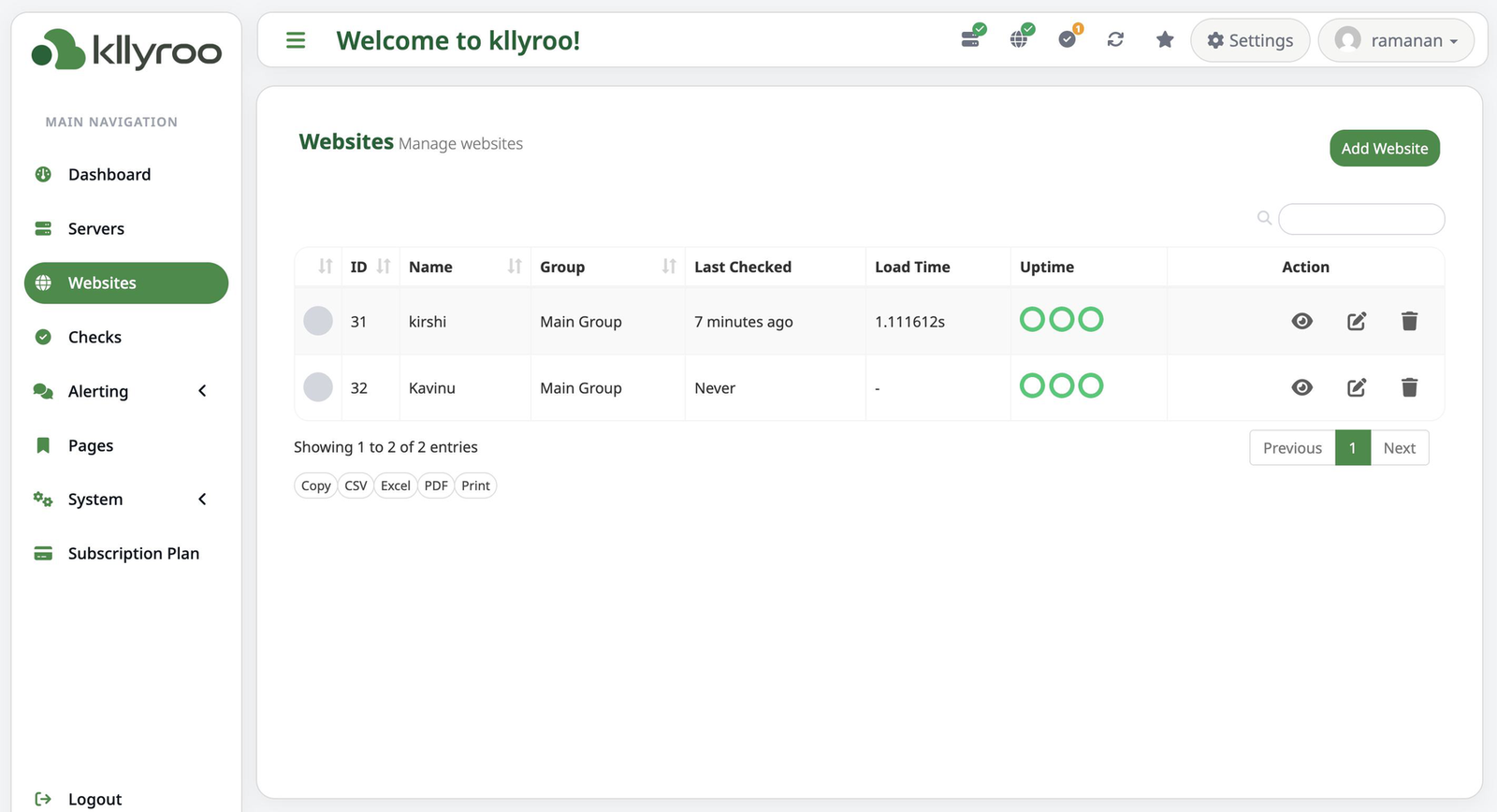This screenshot has height=812, width=1497.
Task: View the Kavinu website details
Action: (x=1302, y=387)
